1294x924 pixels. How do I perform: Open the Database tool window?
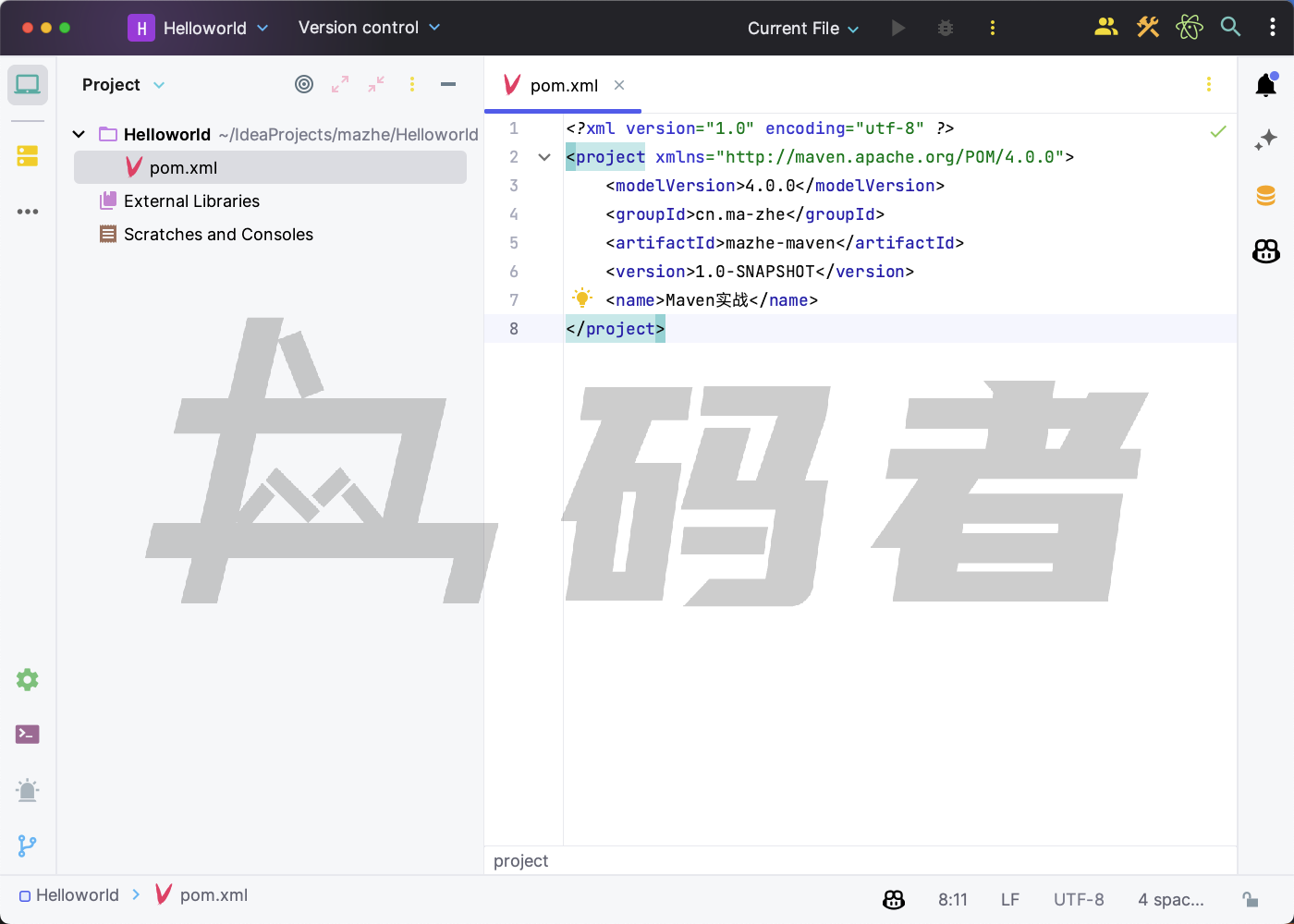(1265, 195)
